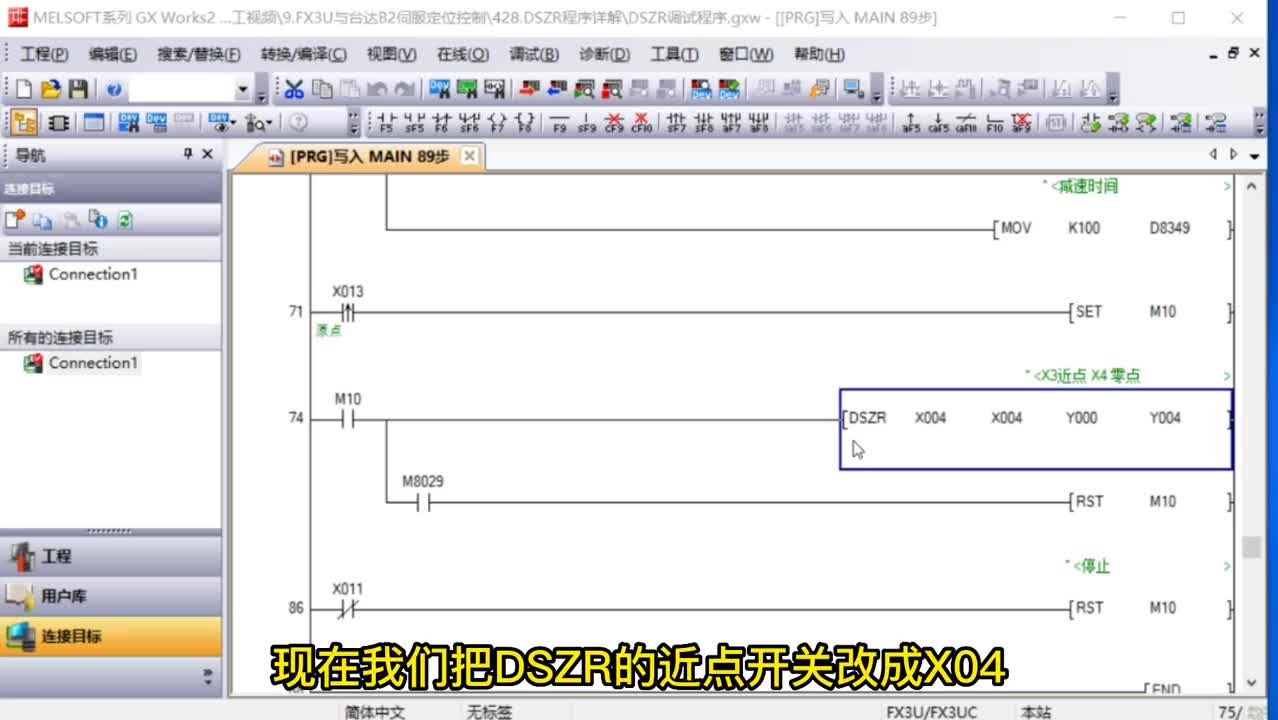This screenshot has width=1278, height=720.
Task: Click the New project icon
Action: [24, 90]
